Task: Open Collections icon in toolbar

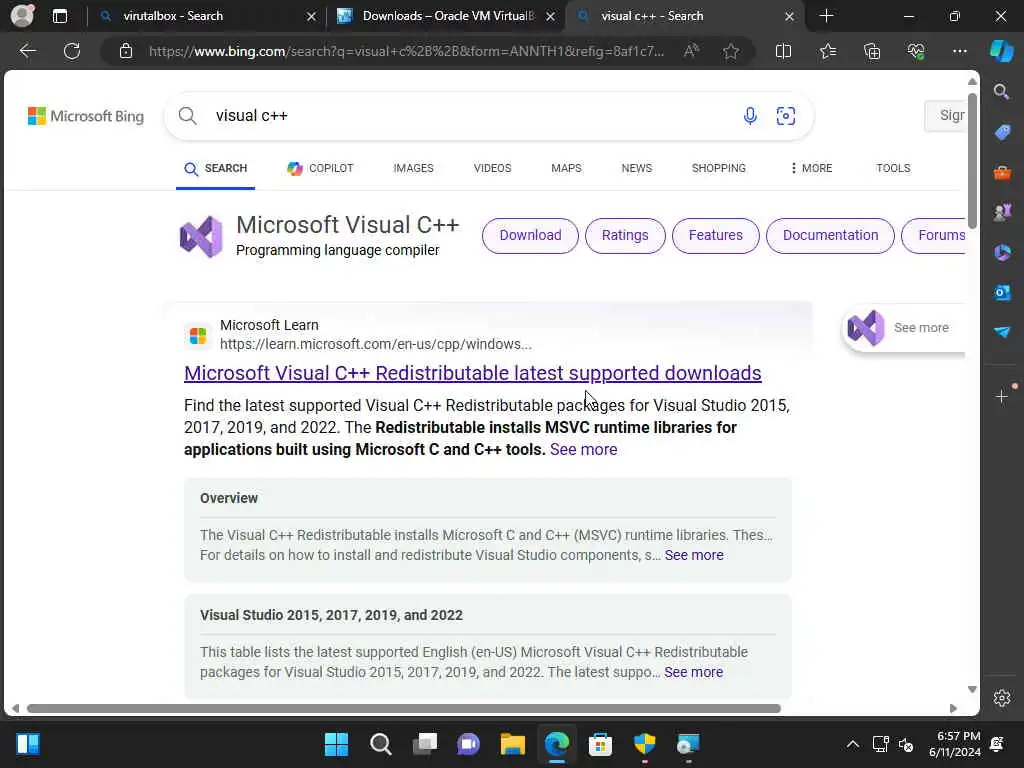Action: point(872,51)
